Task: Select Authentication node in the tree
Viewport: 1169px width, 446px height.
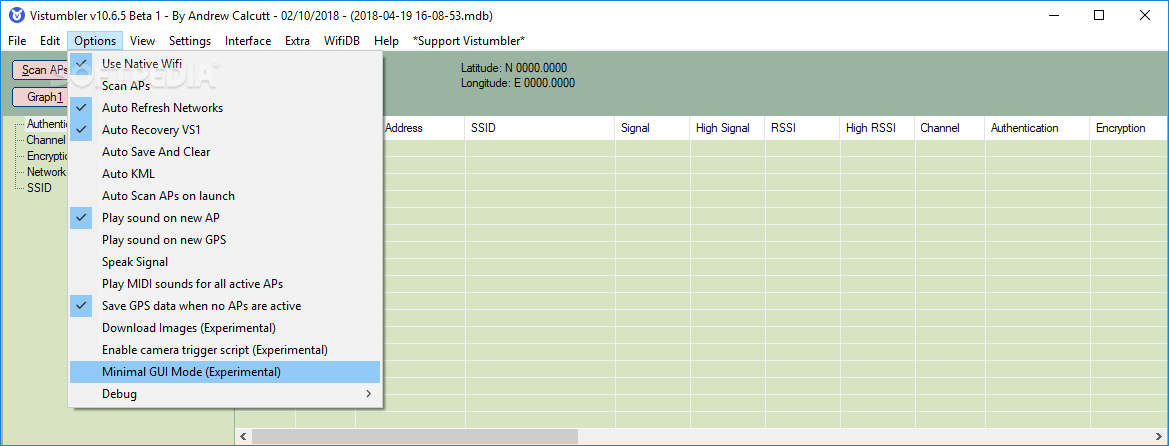Action: tap(47, 124)
